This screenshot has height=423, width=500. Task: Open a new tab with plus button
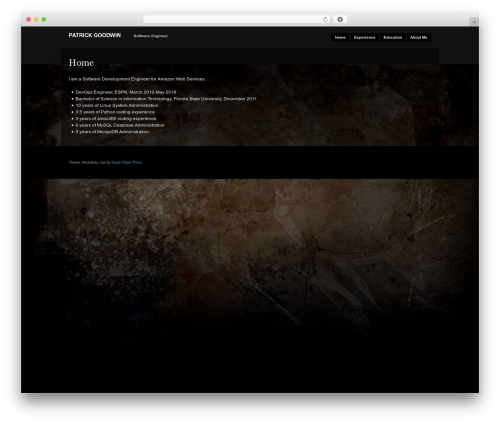(x=474, y=22)
